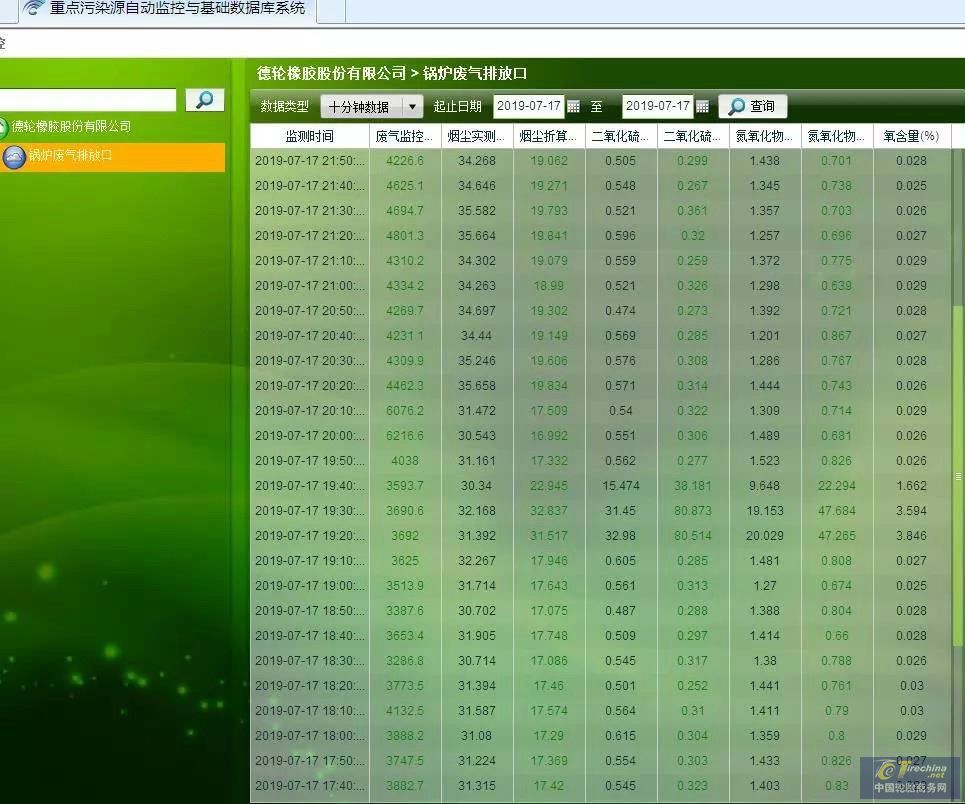The image size is (965, 804).
Task: Click the 烟尘实测 column header
Action: [x=476, y=136]
